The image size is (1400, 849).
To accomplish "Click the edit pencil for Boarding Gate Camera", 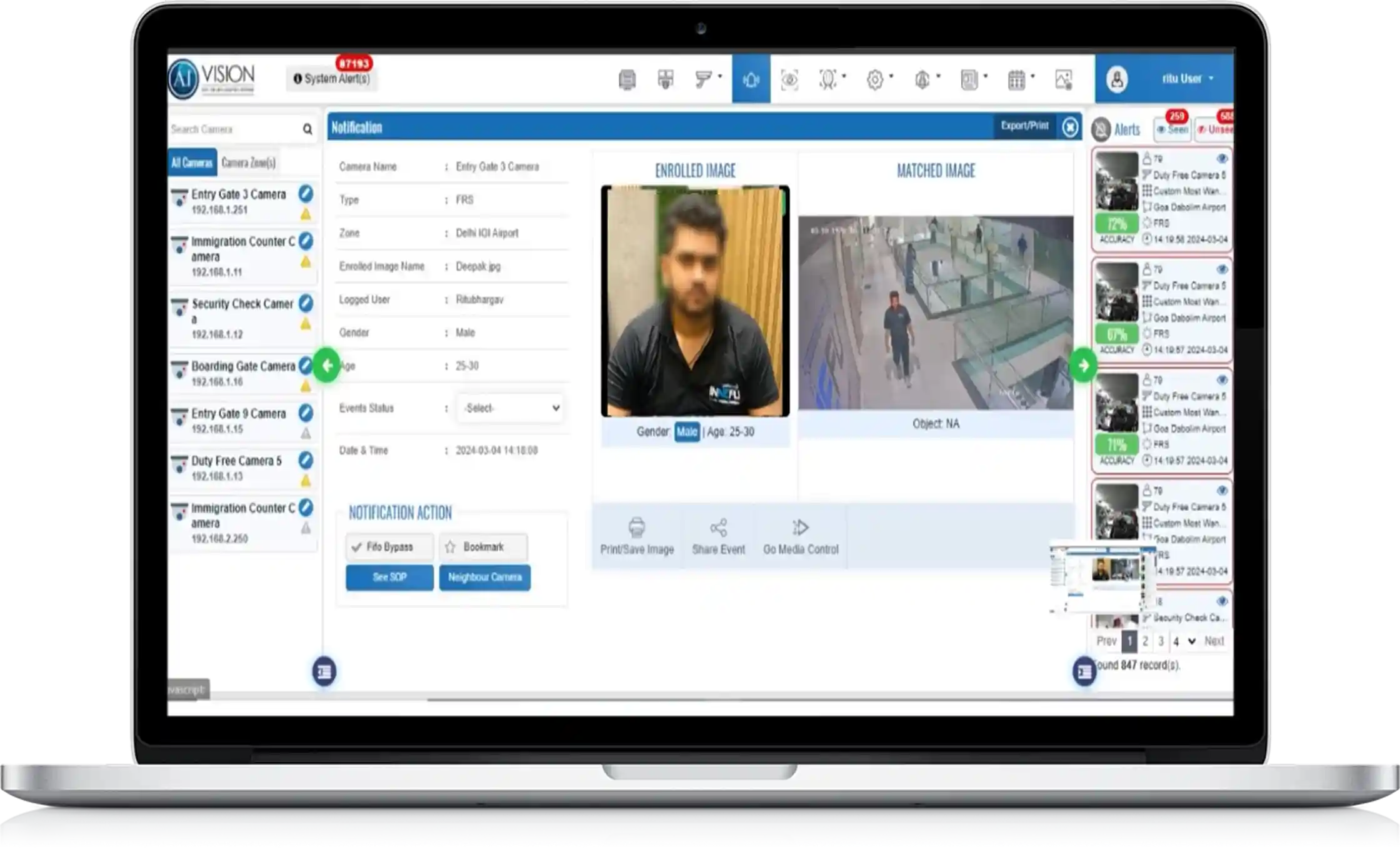I will coord(305,365).
